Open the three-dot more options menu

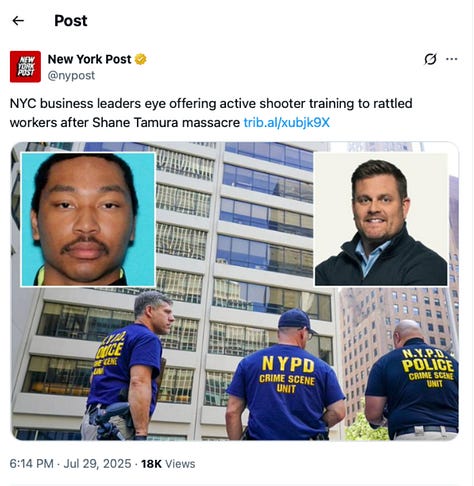point(452,59)
